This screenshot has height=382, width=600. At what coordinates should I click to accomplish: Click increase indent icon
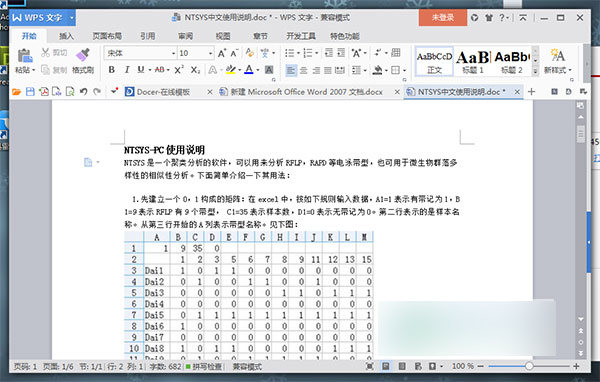click(x=341, y=53)
